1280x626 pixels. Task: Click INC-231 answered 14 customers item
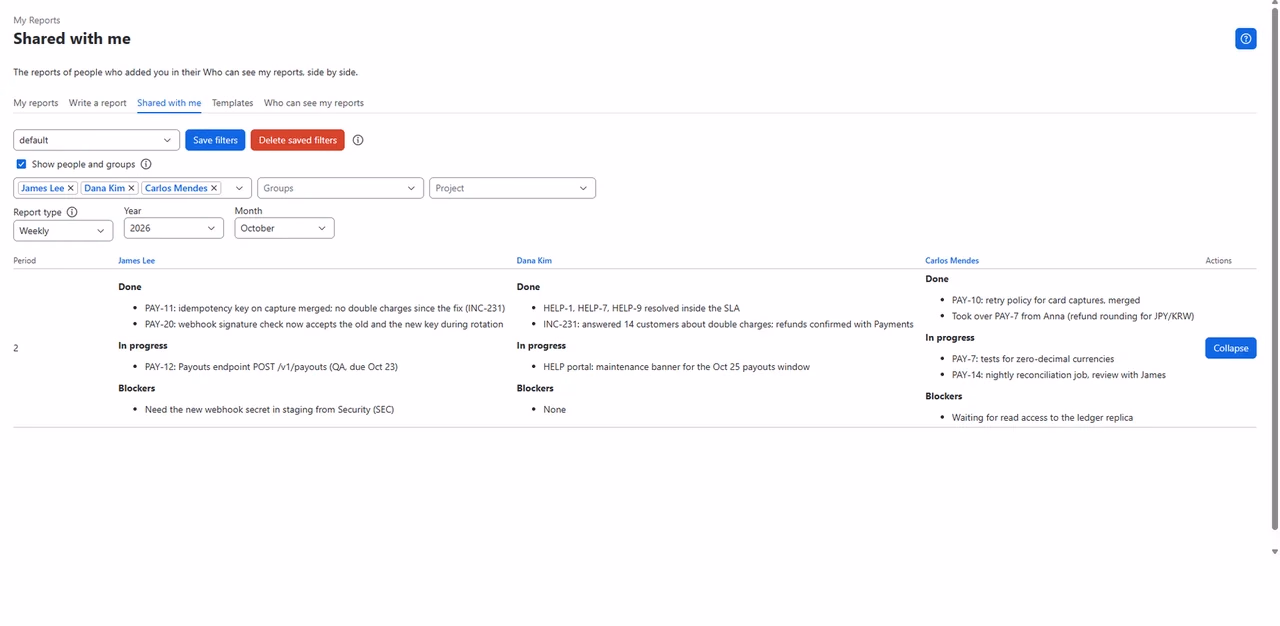click(728, 324)
